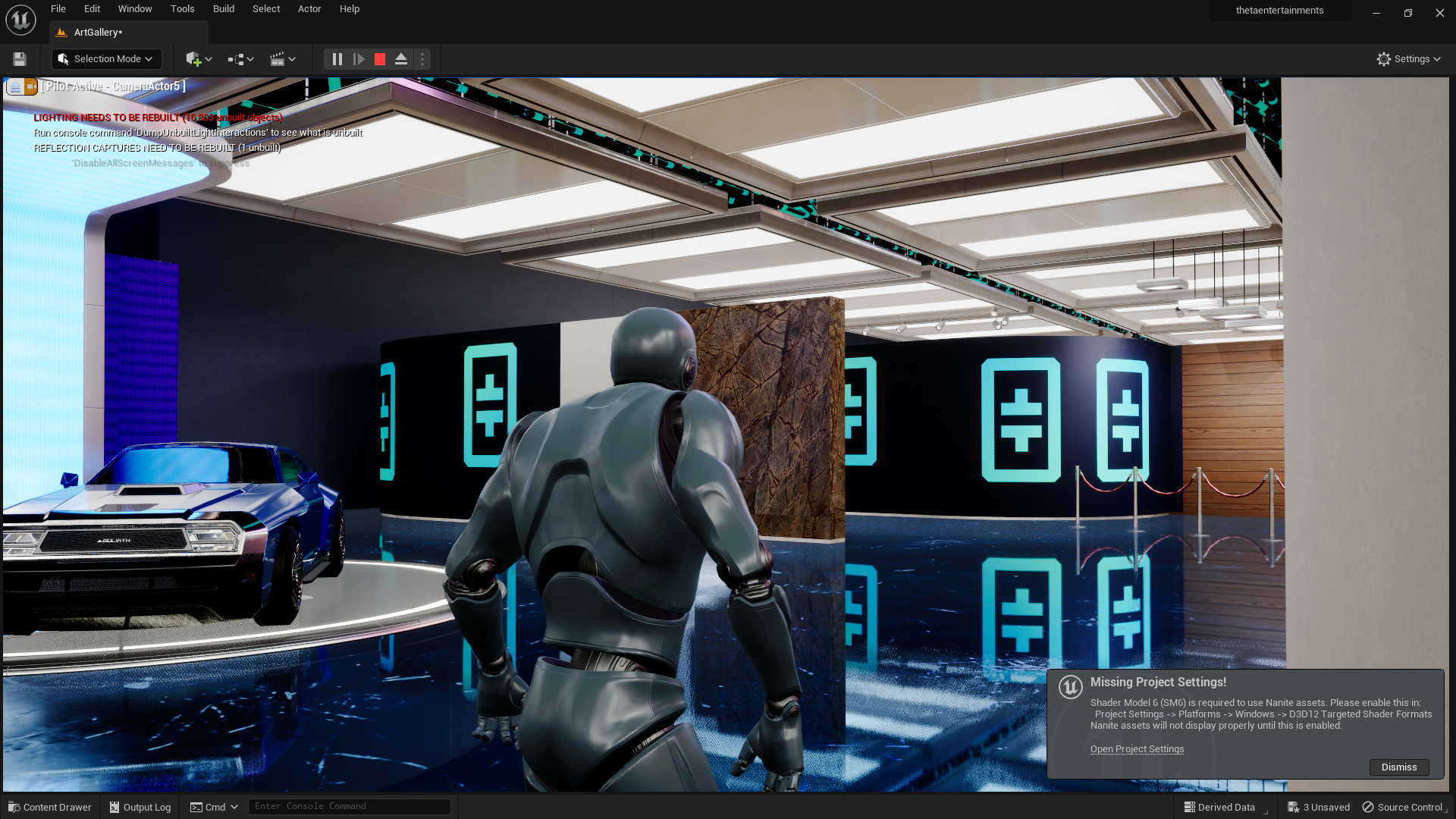Select the ArtGallery tab
The image size is (1456, 819).
(99, 33)
